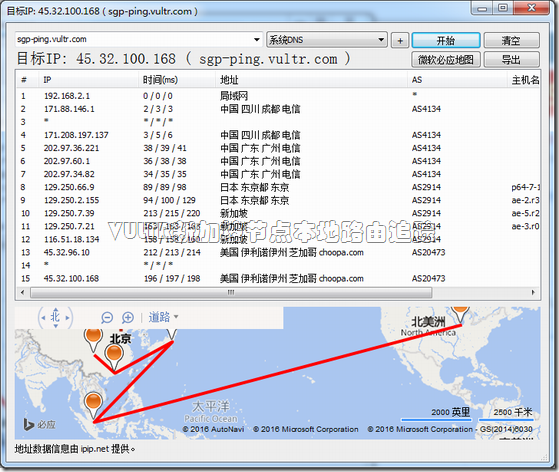Sort by the 时间(ms) column header
This screenshot has width=559, height=472.
click(x=177, y=80)
